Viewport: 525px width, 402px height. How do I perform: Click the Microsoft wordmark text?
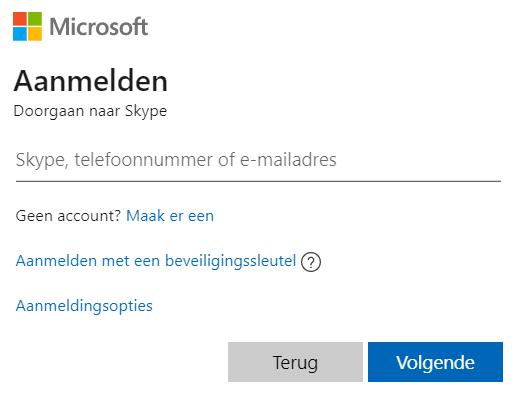(99, 27)
